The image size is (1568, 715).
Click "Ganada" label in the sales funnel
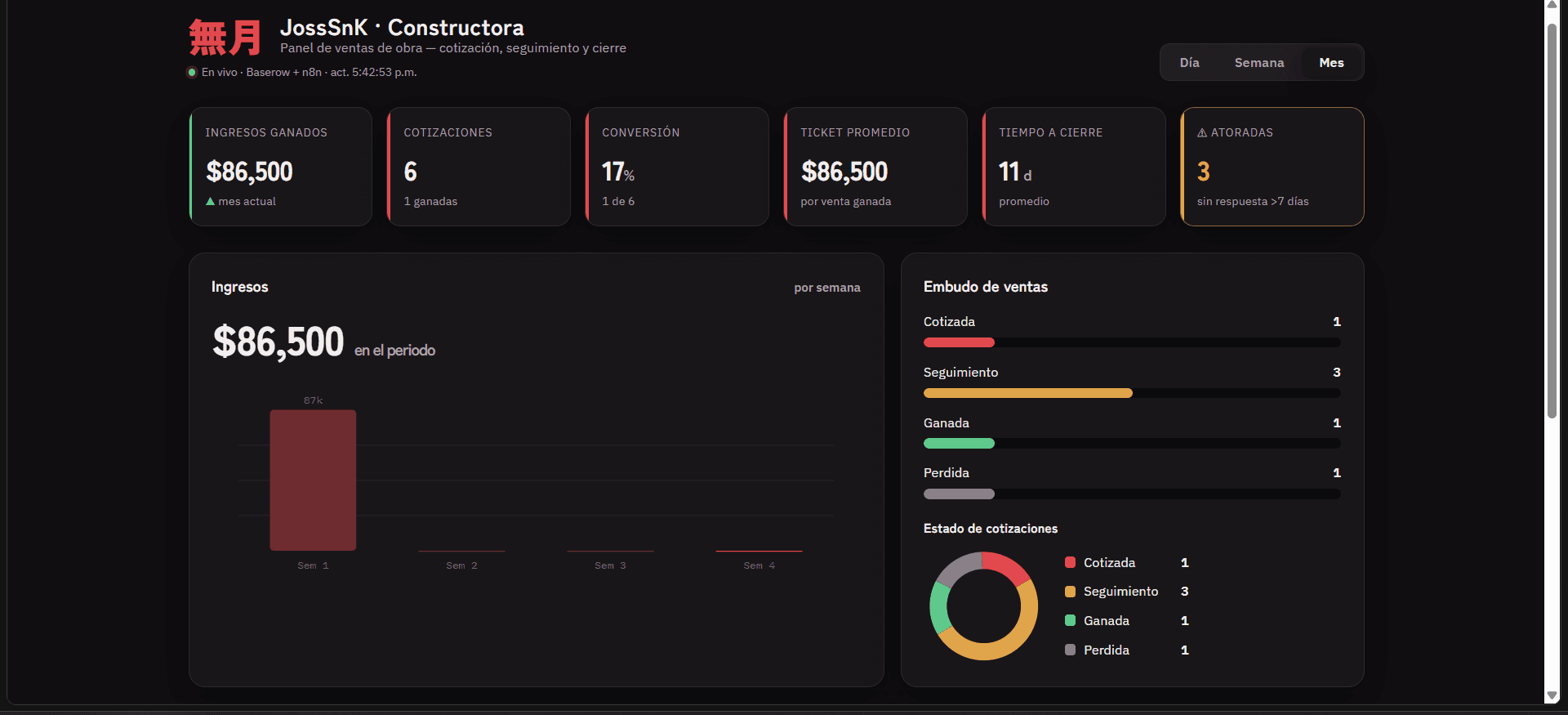[x=947, y=422]
